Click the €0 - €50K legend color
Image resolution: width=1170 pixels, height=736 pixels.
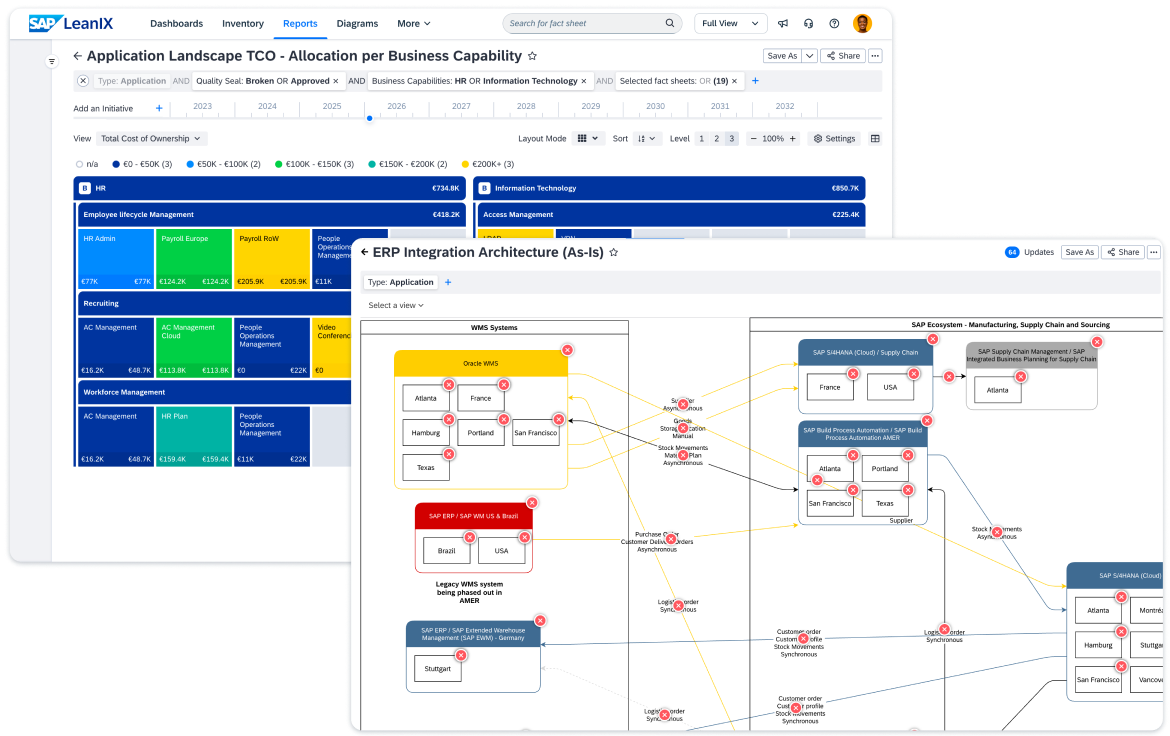116,164
